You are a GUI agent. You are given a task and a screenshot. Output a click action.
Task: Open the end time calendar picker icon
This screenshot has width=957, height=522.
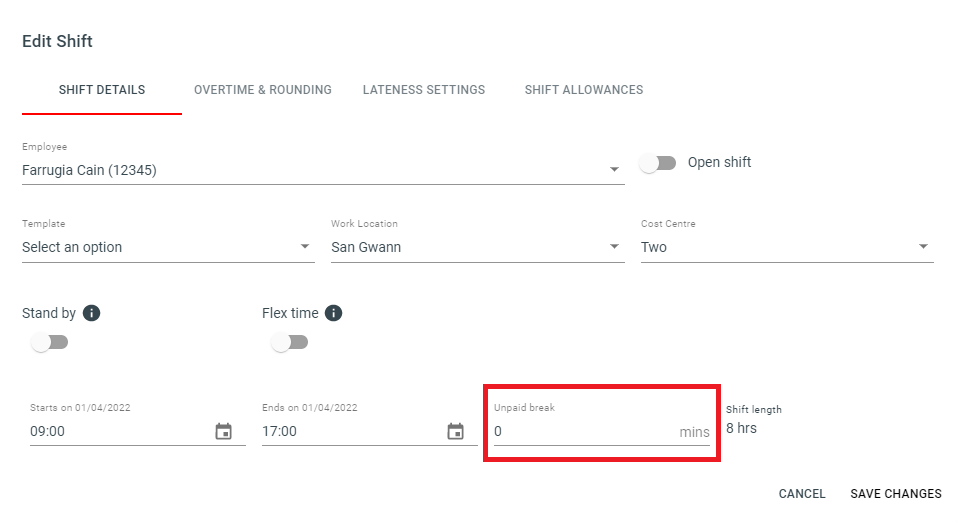(x=455, y=431)
